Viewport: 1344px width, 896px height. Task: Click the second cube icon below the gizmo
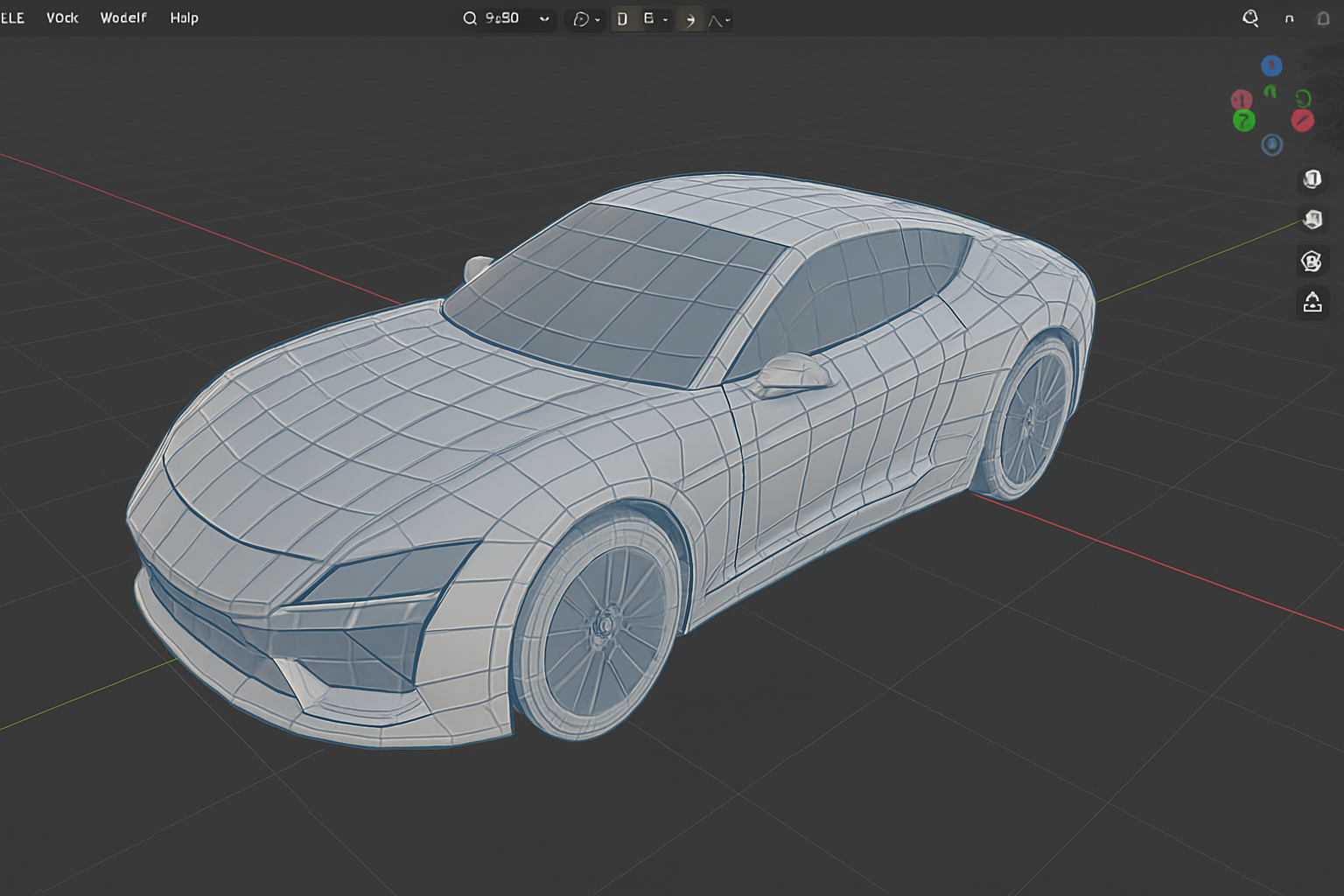(x=1312, y=219)
